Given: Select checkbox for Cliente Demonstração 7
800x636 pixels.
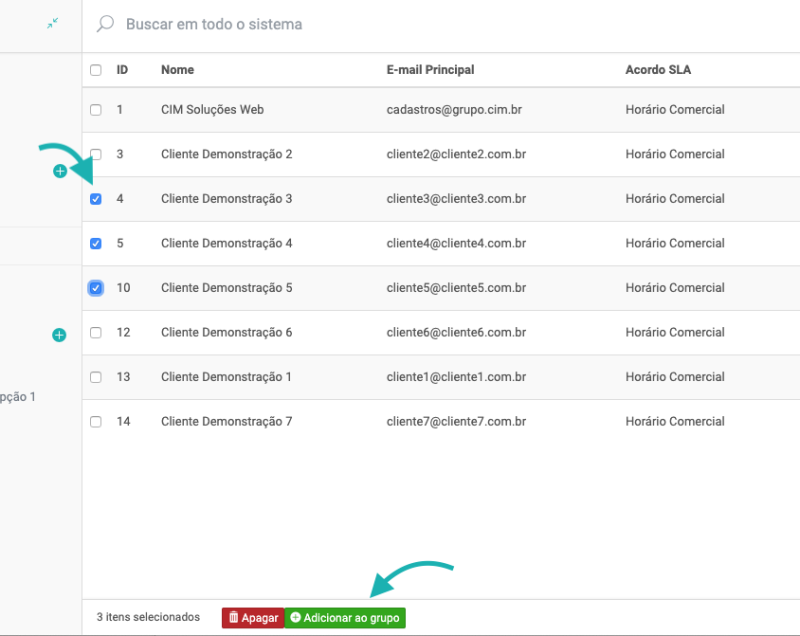Looking at the screenshot, I should 96,422.
